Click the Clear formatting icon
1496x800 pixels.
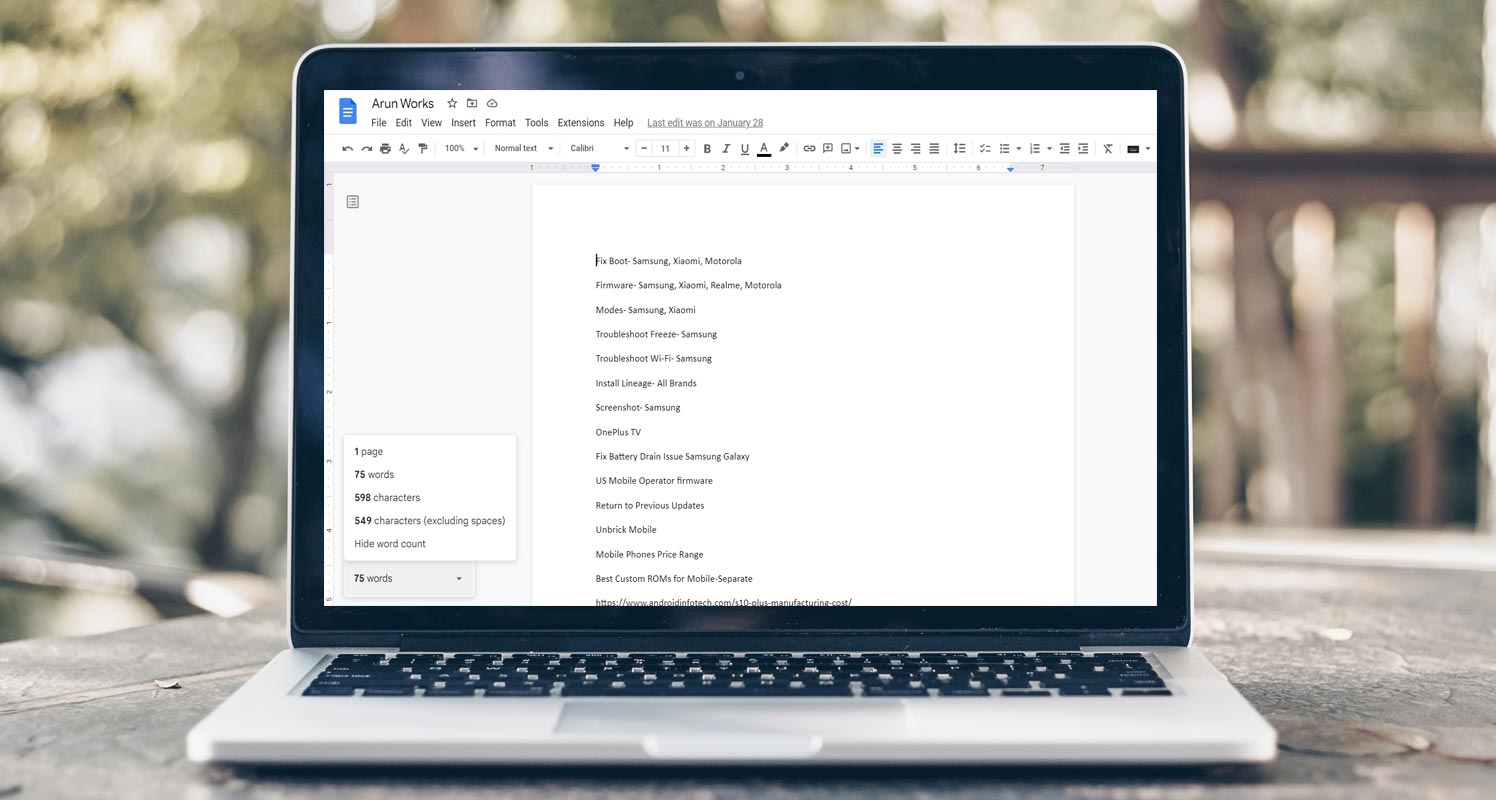[1107, 149]
